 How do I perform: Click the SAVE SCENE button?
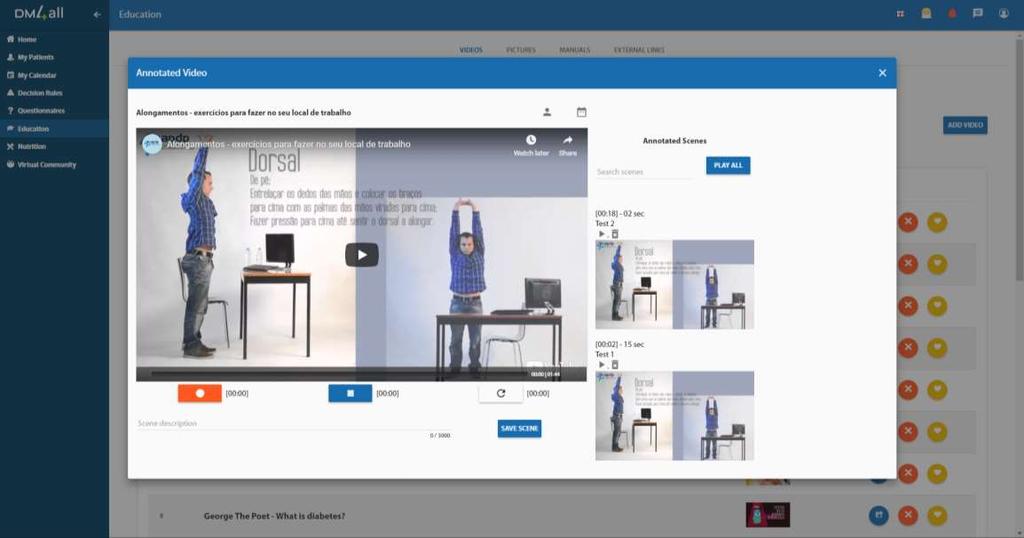(519, 428)
